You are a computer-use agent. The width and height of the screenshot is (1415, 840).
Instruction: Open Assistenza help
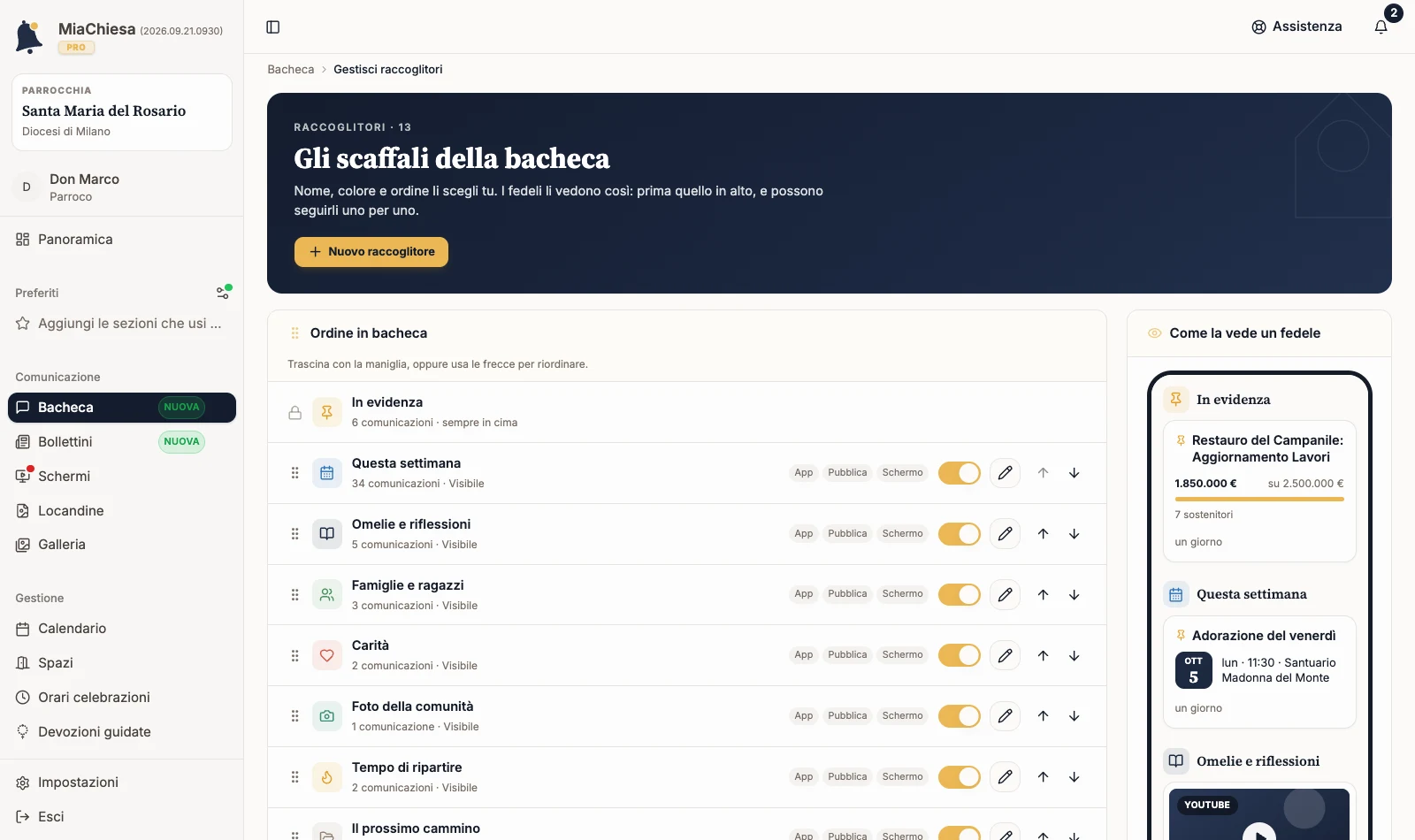coord(1296,27)
